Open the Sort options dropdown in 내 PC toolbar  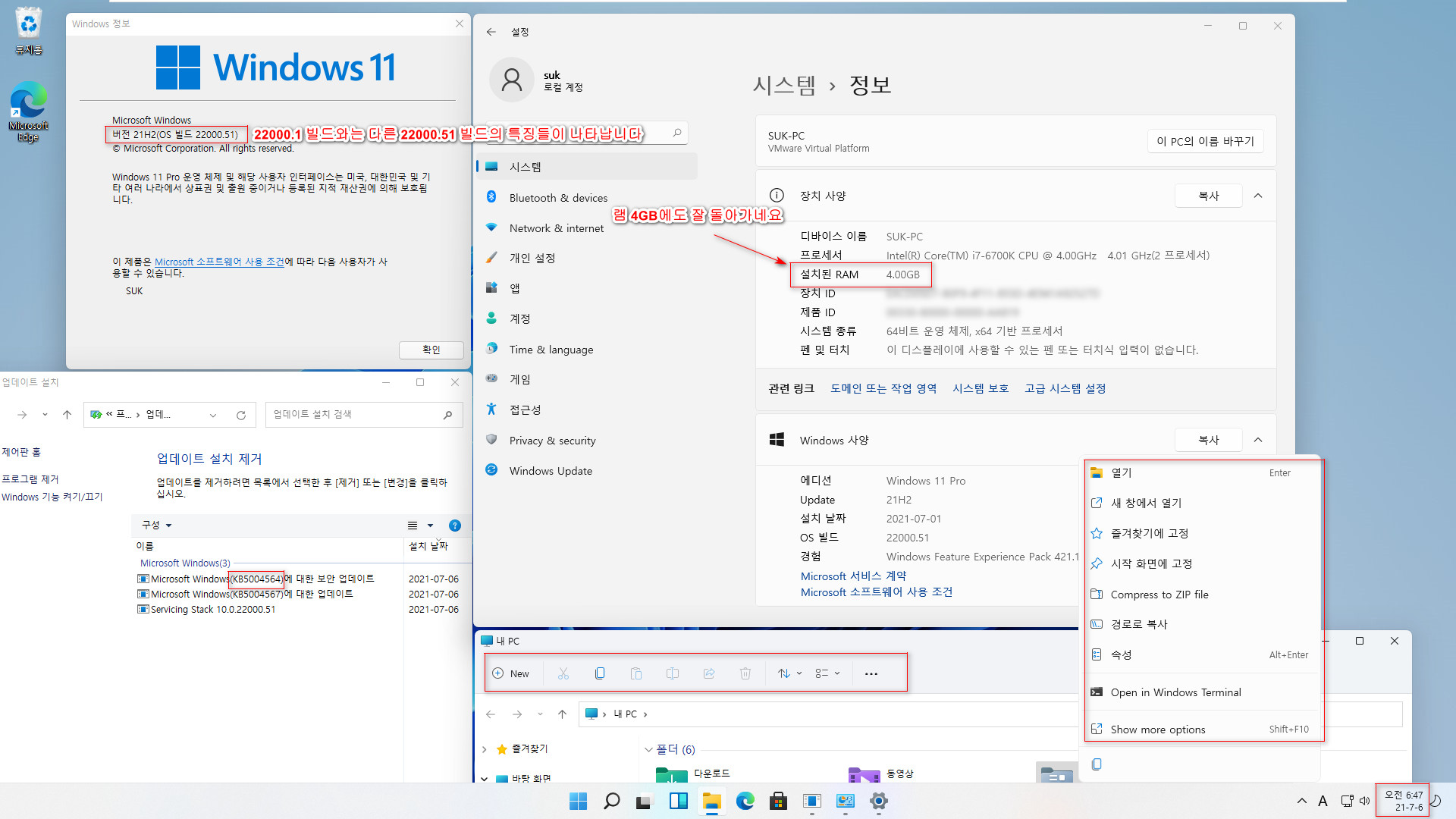point(789,673)
